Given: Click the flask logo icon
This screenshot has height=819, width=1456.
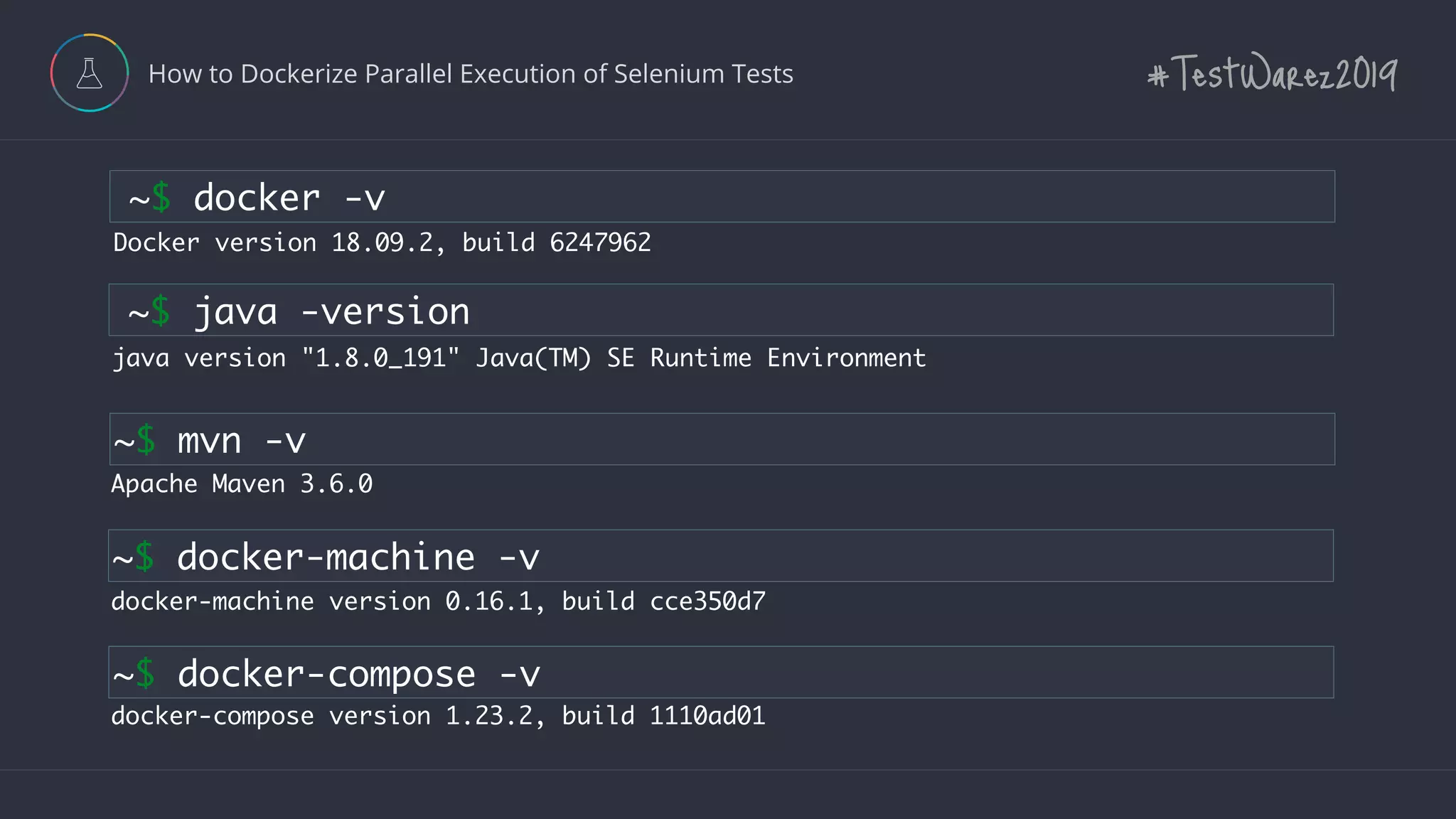Looking at the screenshot, I should click(90, 73).
